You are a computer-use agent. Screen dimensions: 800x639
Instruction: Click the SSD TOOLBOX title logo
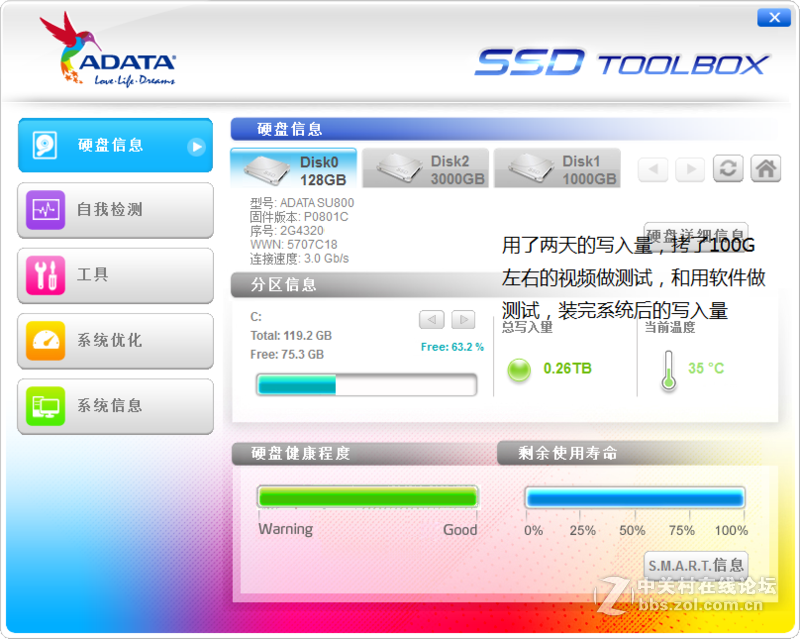(x=621, y=63)
